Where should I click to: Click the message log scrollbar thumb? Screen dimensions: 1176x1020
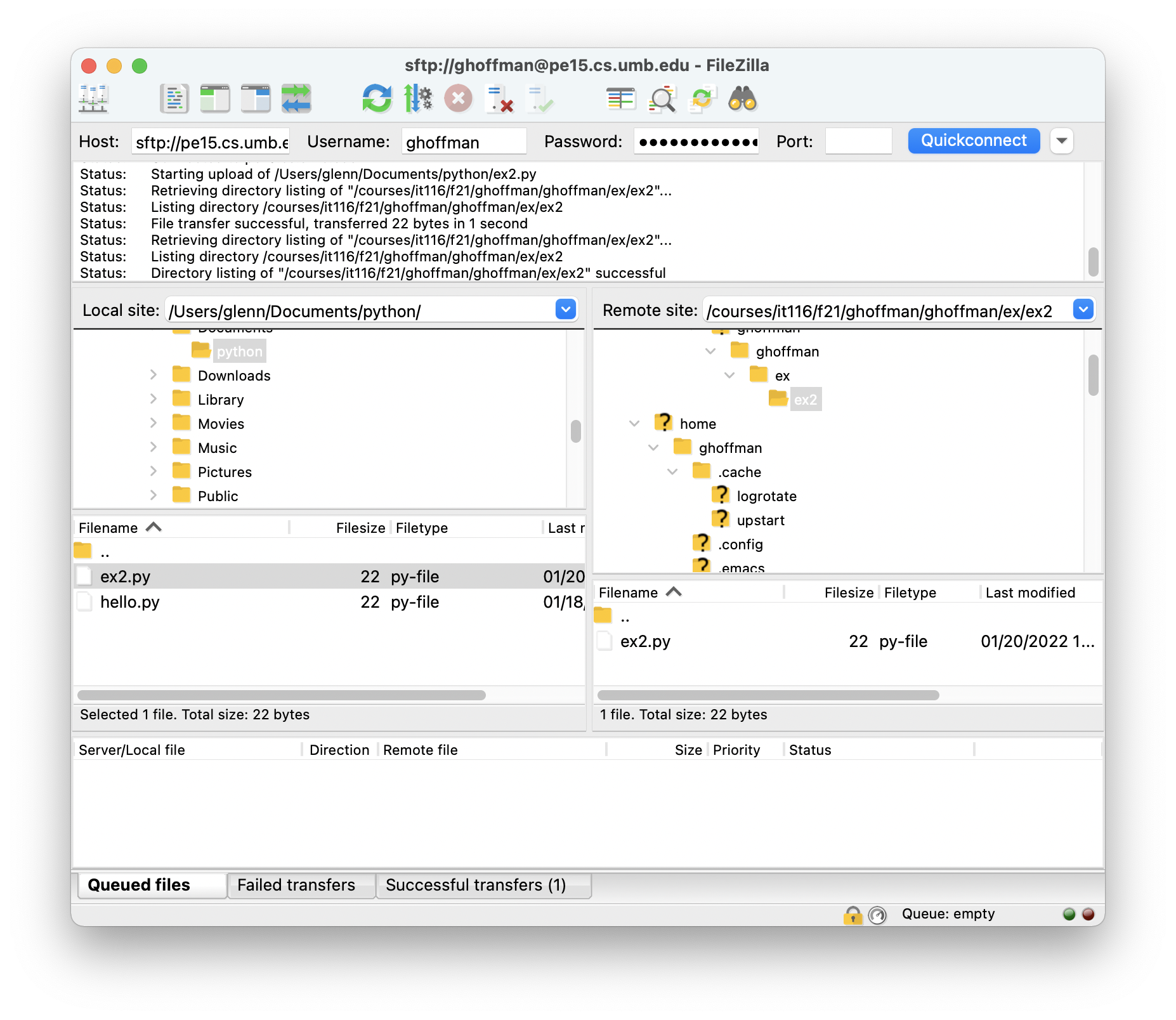1093,261
